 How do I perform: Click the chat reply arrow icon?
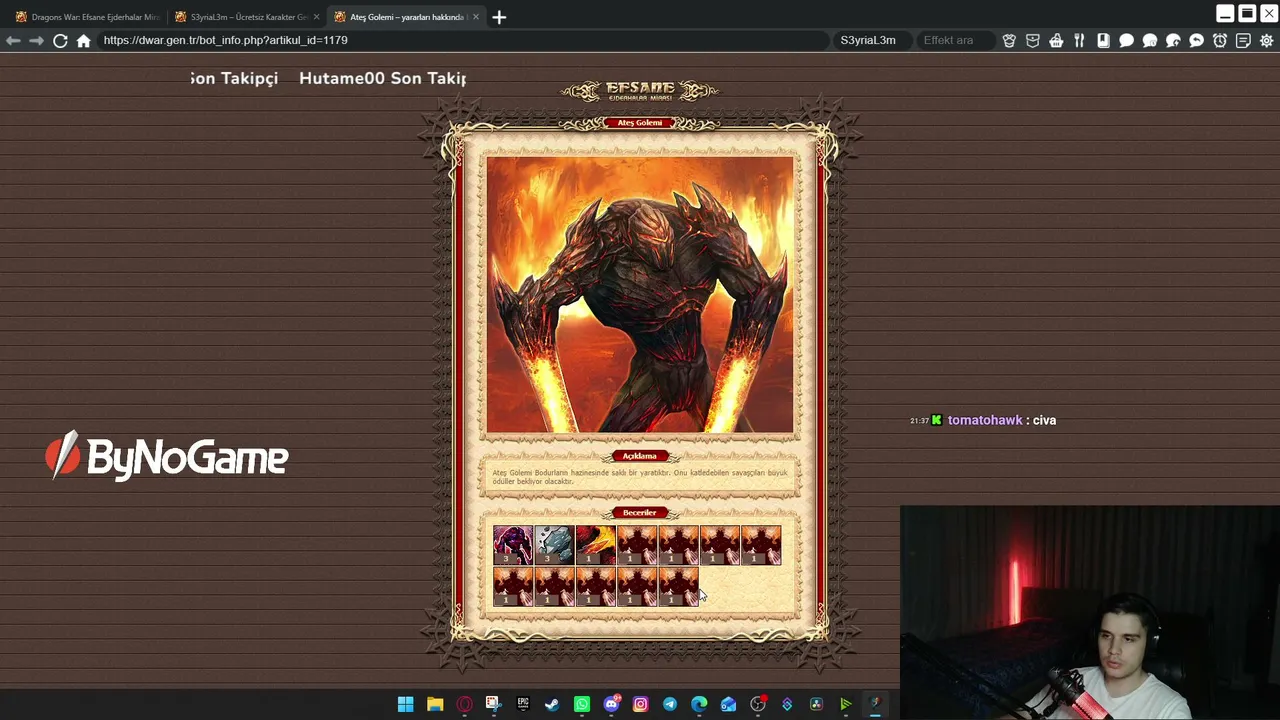(1196, 40)
